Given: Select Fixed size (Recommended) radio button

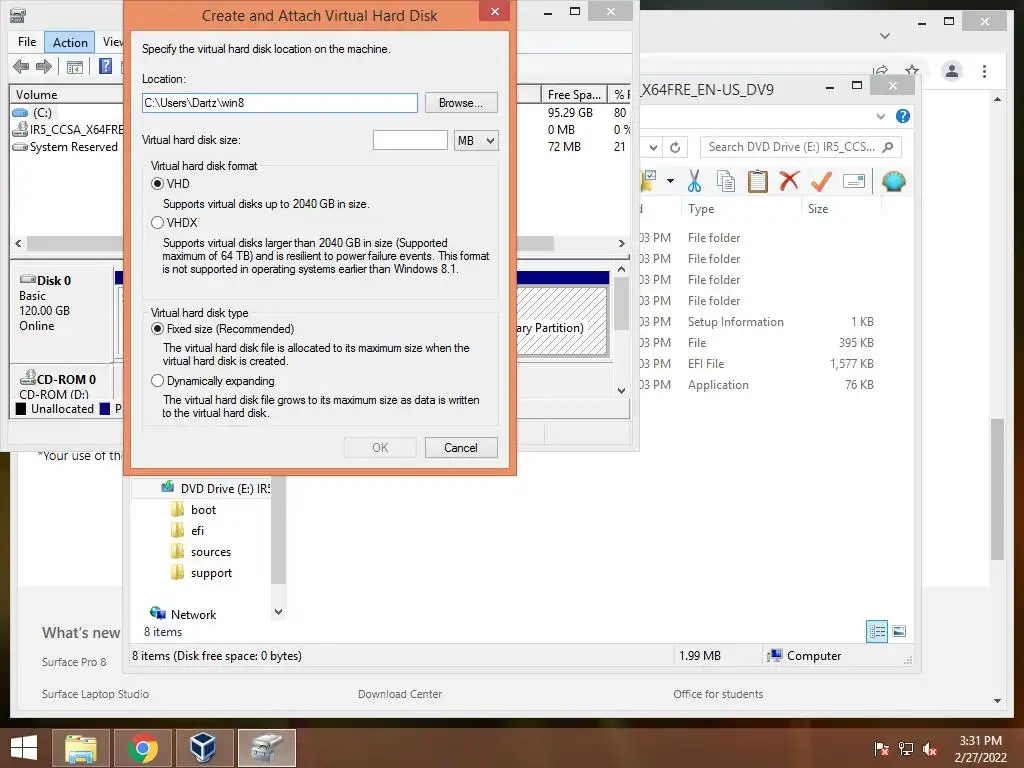Looking at the screenshot, I should point(157,328).
